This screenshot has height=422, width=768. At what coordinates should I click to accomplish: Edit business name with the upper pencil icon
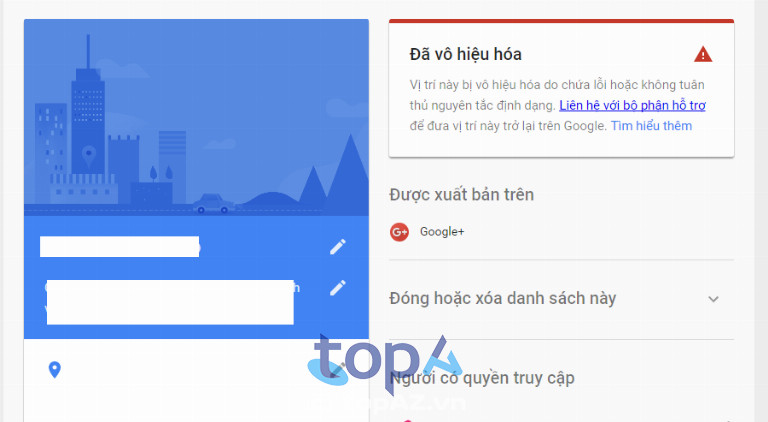click(337, 247)
